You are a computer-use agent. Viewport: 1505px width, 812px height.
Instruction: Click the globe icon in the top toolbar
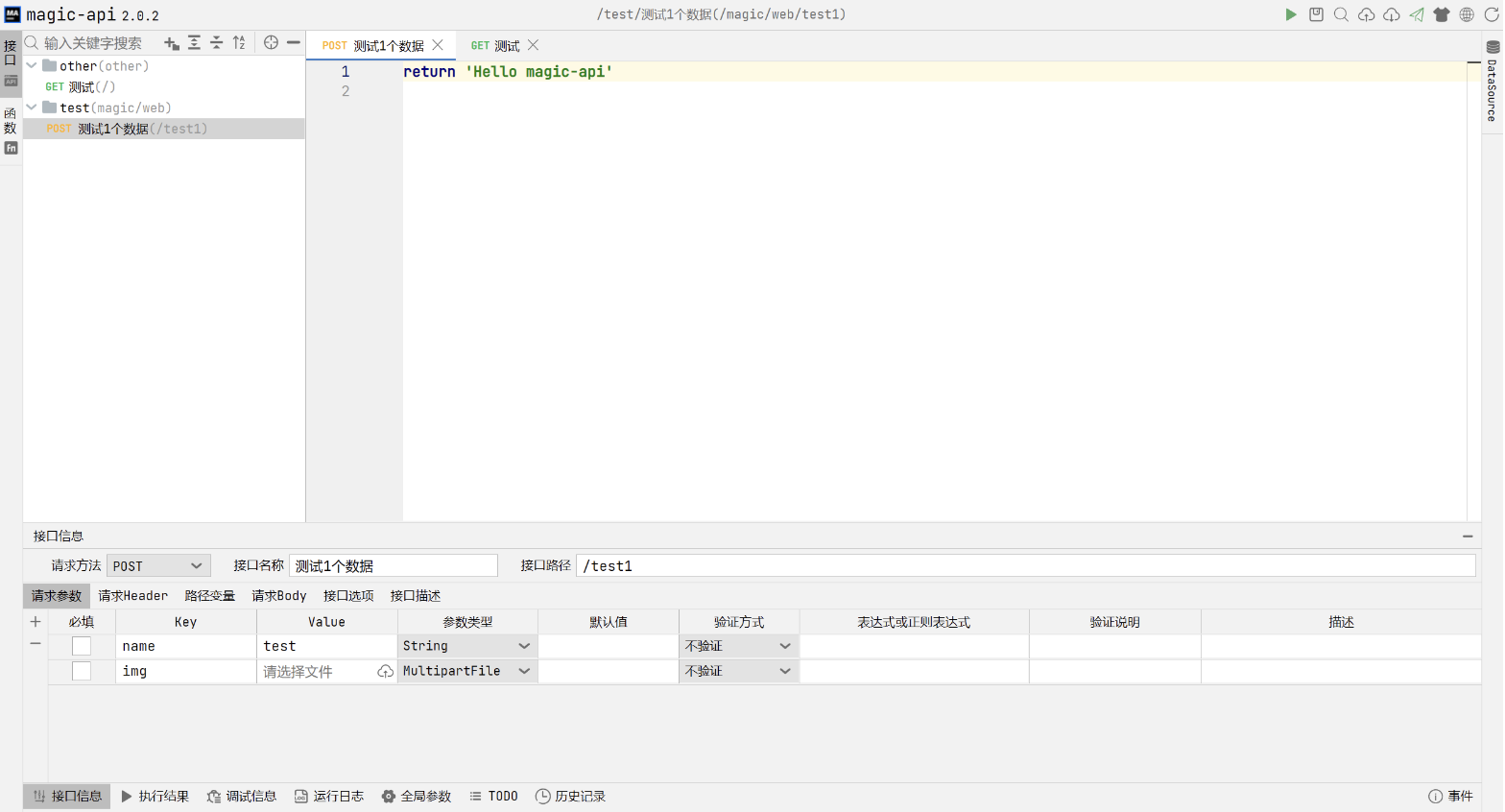(1467, 14)
